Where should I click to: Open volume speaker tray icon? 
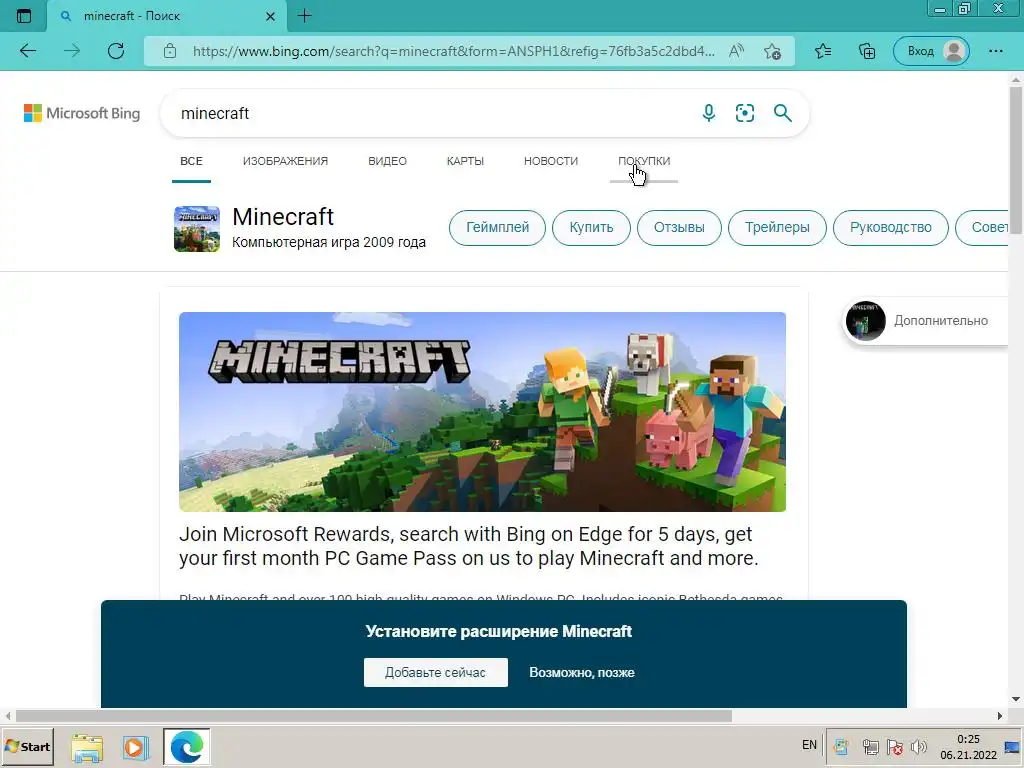(x=919, y=746)
